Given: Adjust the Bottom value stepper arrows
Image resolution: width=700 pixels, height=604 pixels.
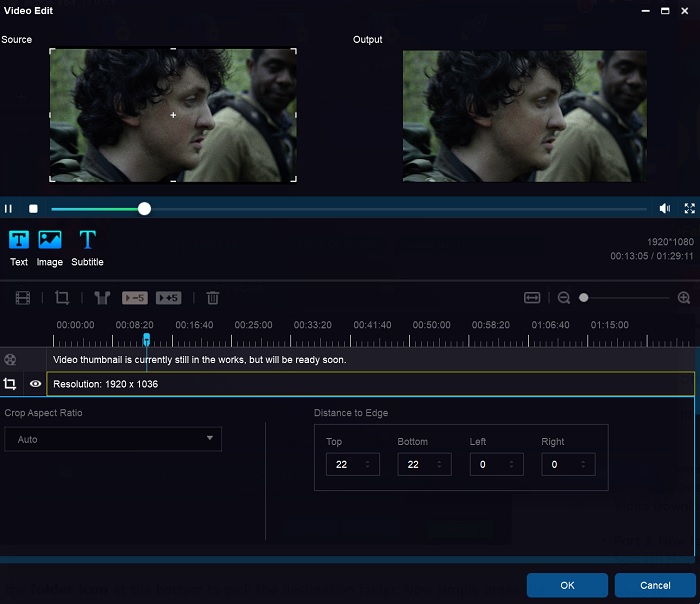Looking at the screenshot, I should tap(439, 465).
